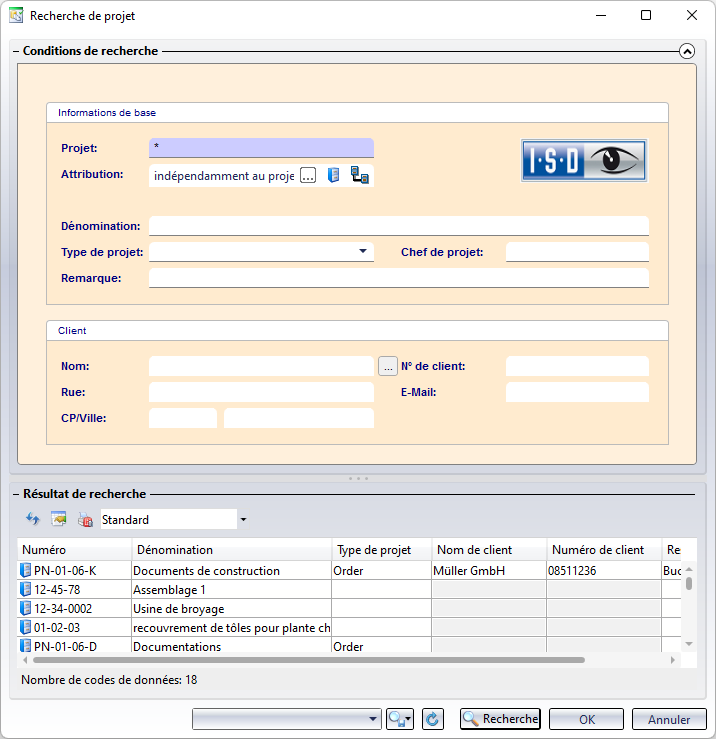
Task: Click the refresh icon next to Recherche button
Action: pyautogui.click(x=433, y=719)
